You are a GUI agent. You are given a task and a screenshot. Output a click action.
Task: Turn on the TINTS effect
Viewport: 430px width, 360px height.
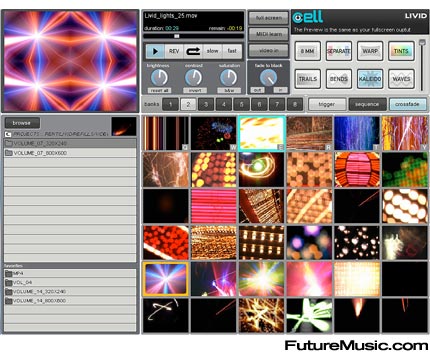click(x=401, y=51)
